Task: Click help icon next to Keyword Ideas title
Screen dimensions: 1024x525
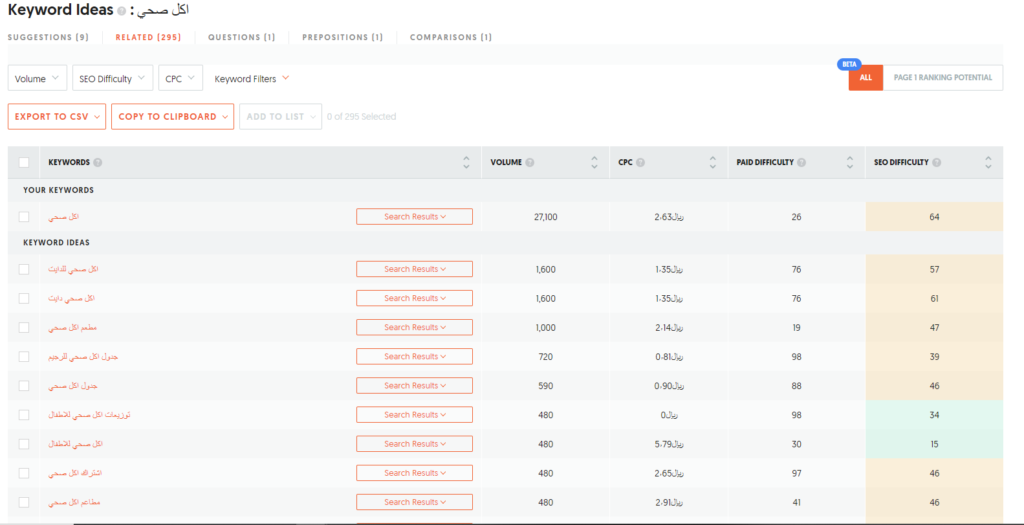Action: click(x=122, y=11)
